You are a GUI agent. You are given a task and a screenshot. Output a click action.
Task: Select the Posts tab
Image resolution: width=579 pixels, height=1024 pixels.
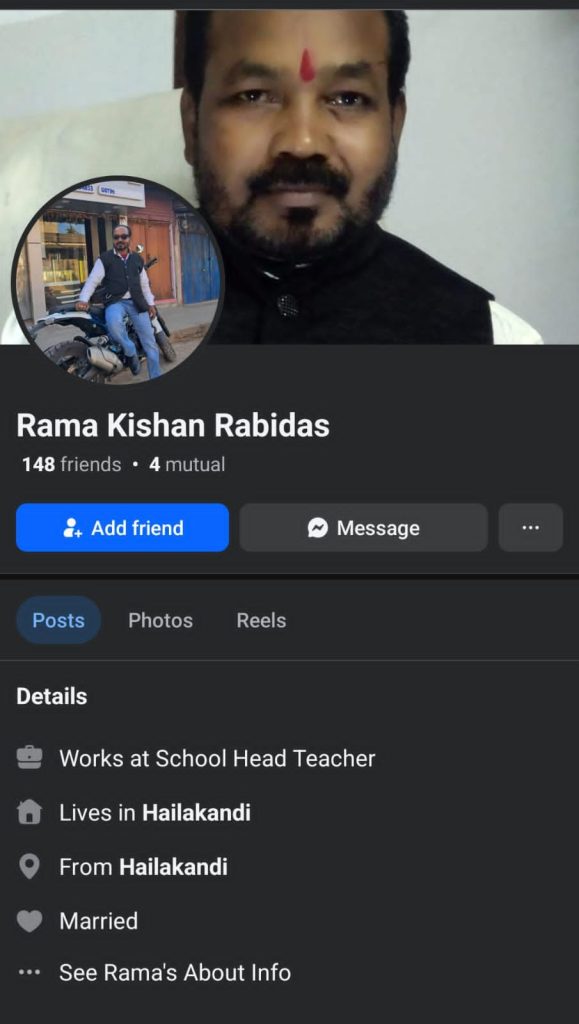(x=59, y=620)
